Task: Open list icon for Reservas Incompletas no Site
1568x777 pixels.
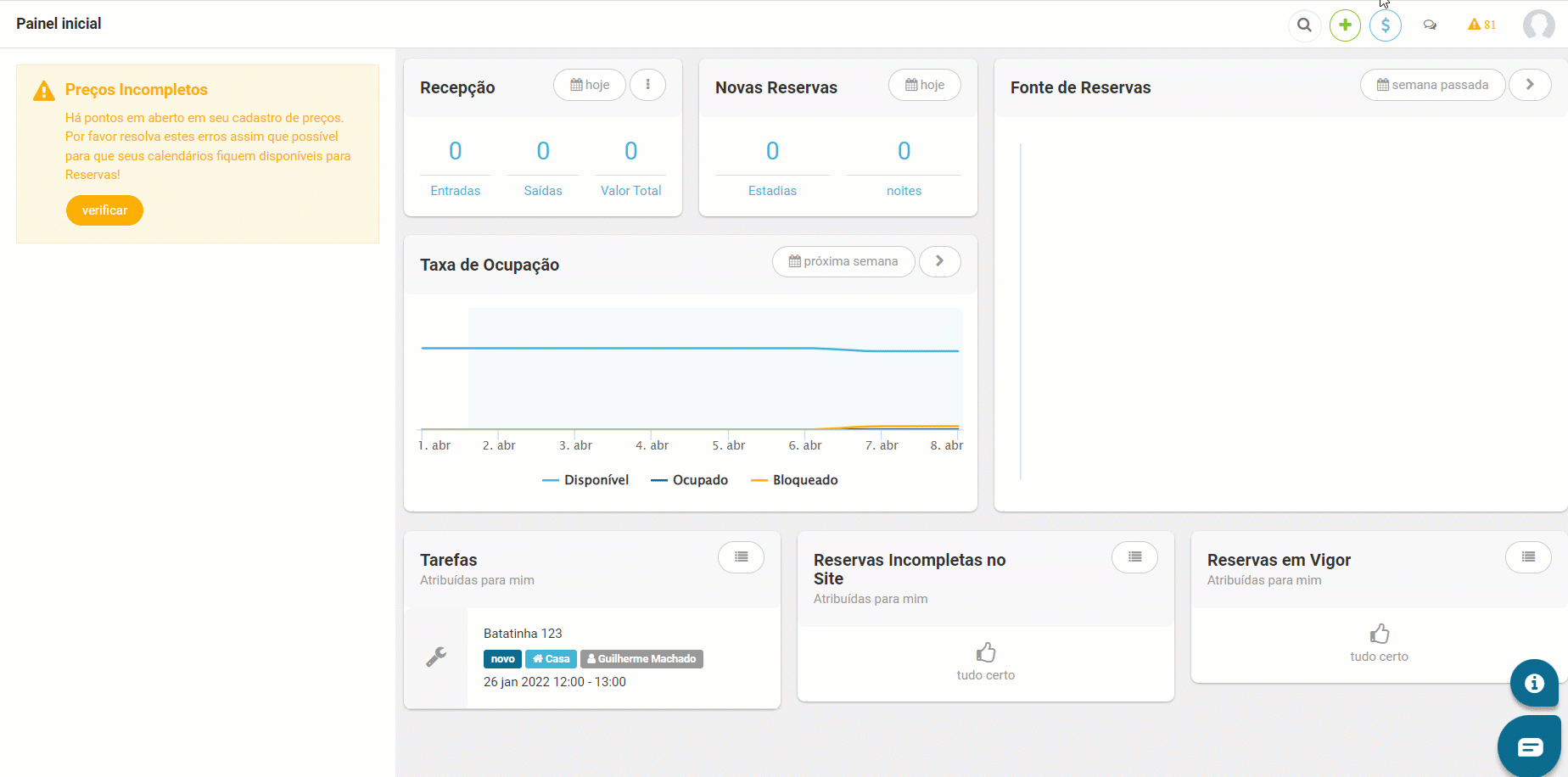Action: point(1134,557)
